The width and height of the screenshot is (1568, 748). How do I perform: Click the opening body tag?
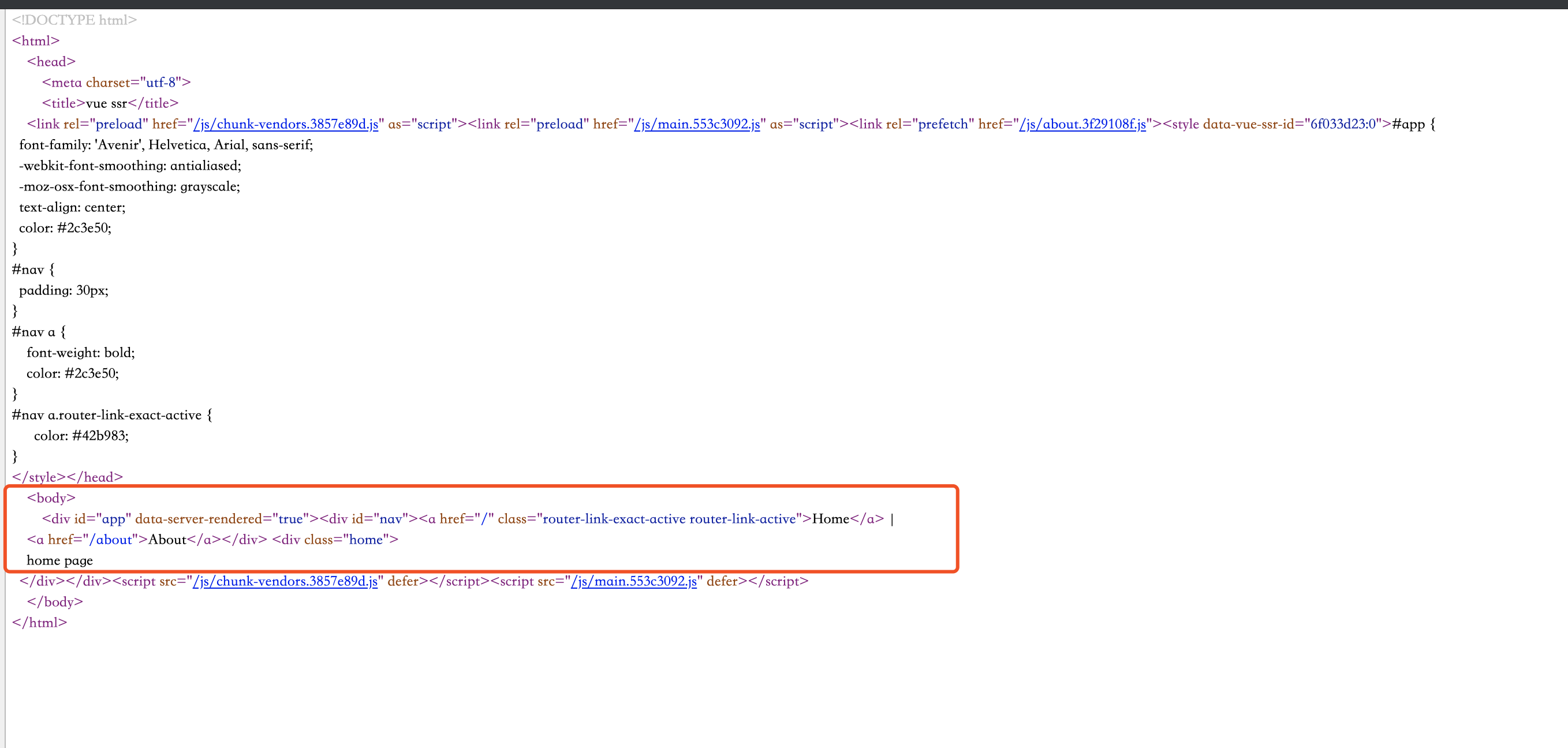pos(51,498)
